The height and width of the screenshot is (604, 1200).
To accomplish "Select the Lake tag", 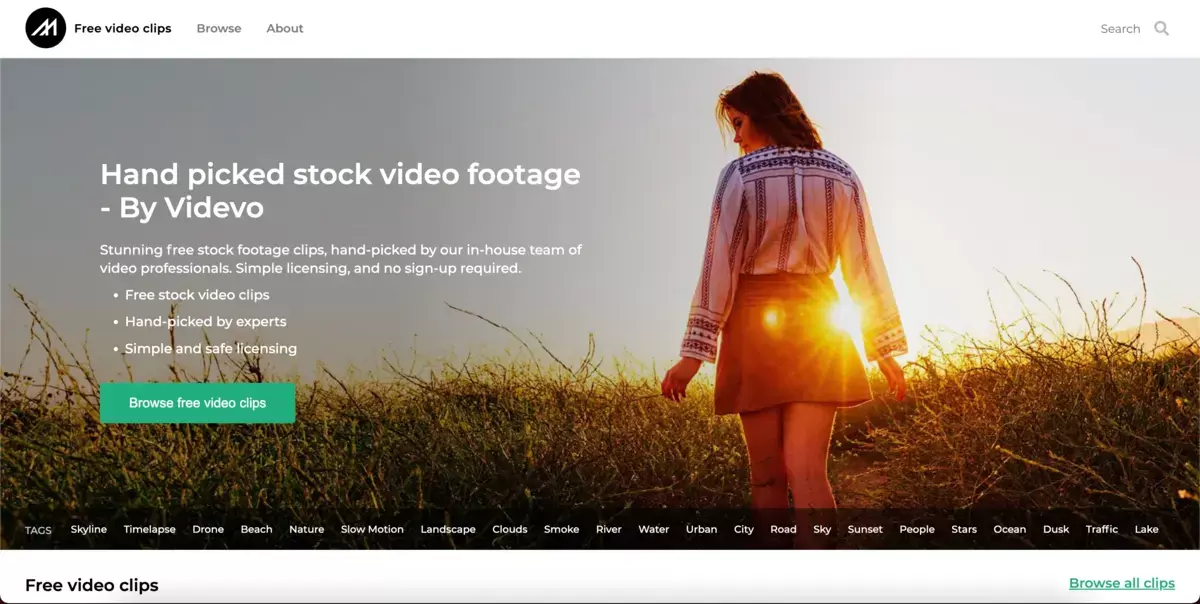I will (1147, 529).
